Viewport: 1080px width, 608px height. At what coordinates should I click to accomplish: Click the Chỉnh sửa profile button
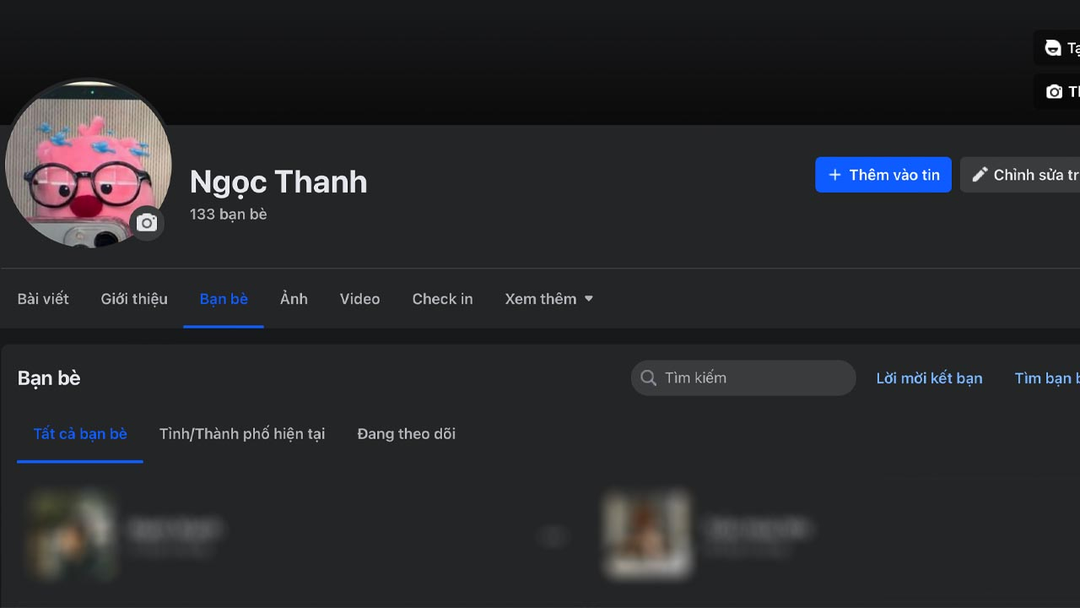(x=1030, y=174)
